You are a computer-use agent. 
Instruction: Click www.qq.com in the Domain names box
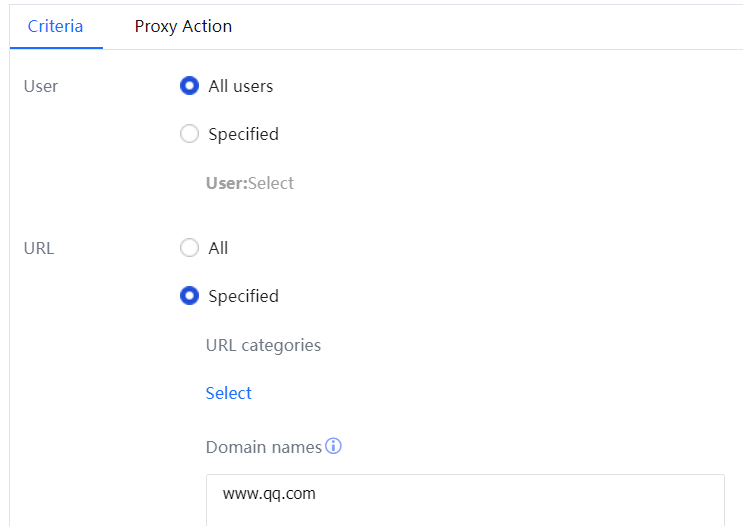(270, 494)
